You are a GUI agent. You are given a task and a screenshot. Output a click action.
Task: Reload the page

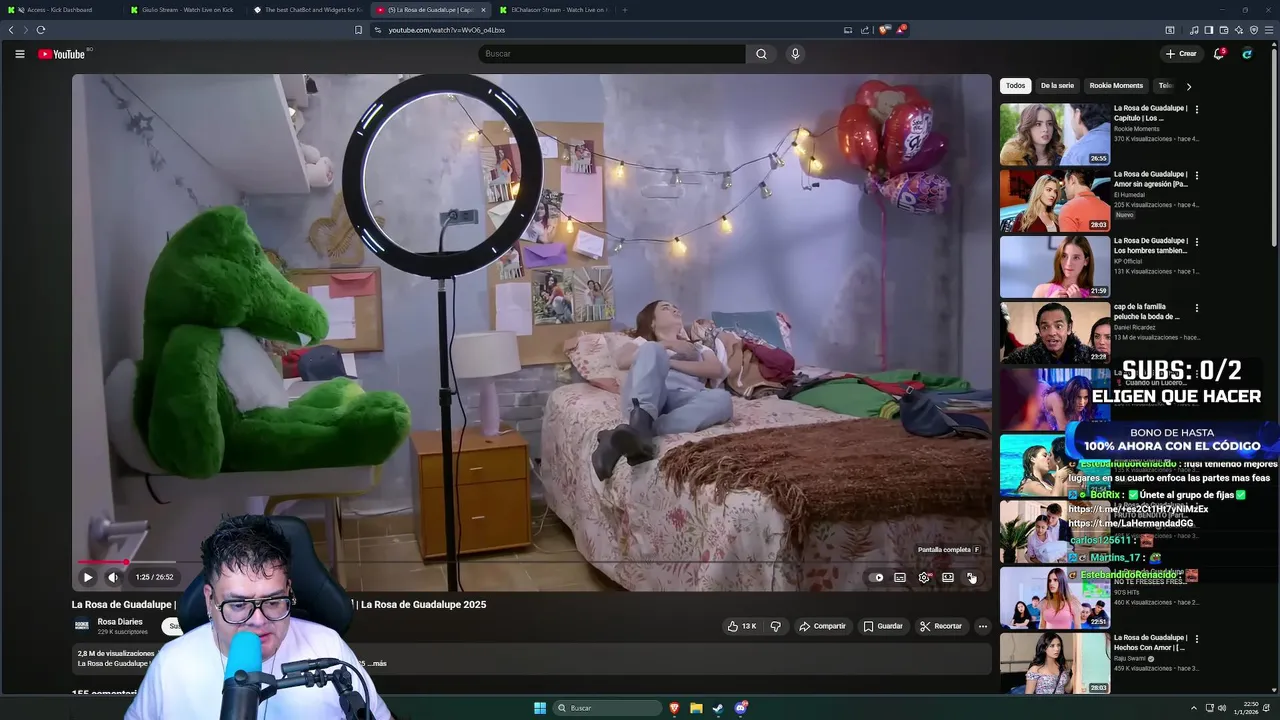point(41,30)
